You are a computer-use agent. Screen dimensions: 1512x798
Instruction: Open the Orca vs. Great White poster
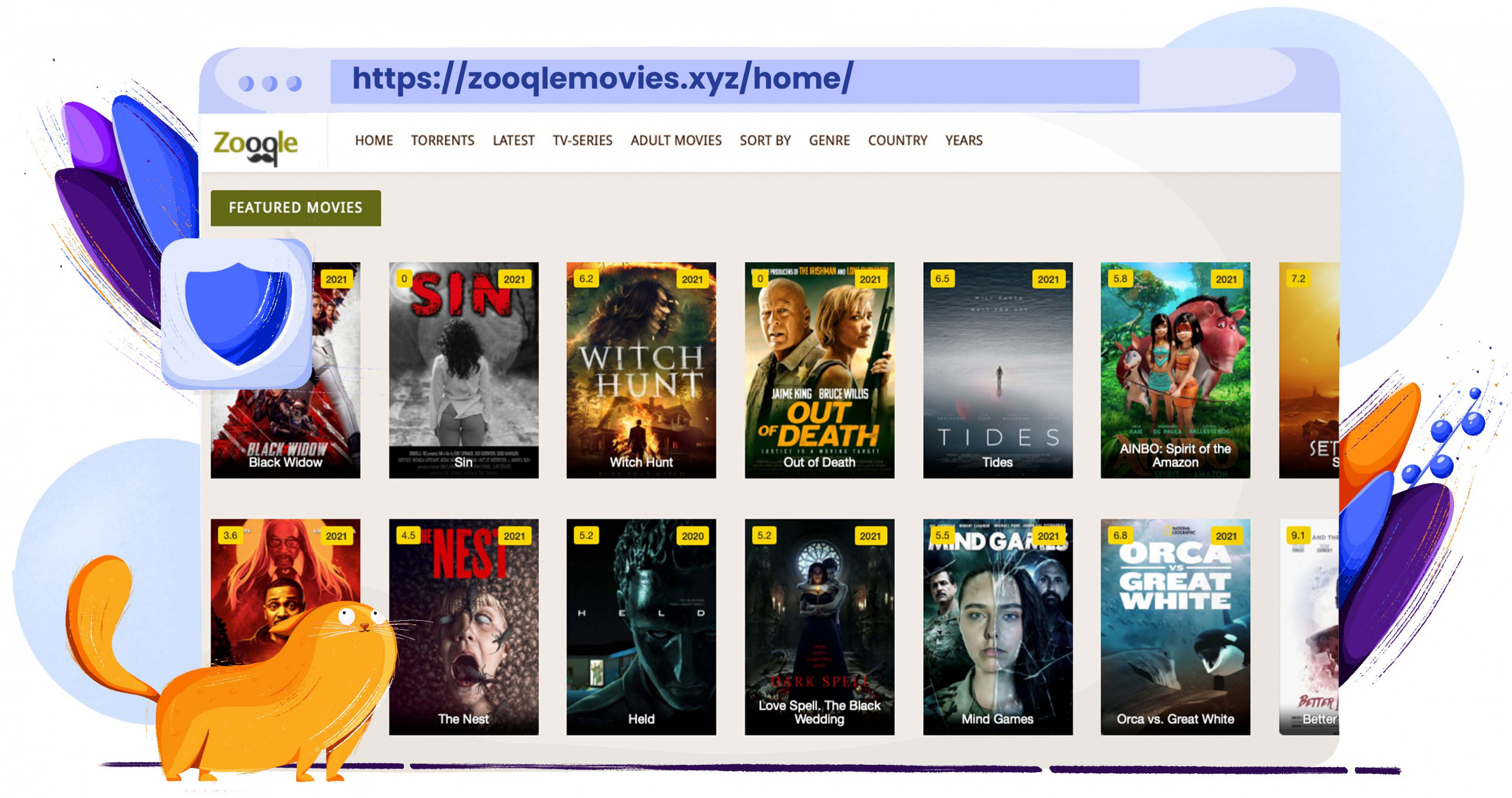click(1175, 627)
